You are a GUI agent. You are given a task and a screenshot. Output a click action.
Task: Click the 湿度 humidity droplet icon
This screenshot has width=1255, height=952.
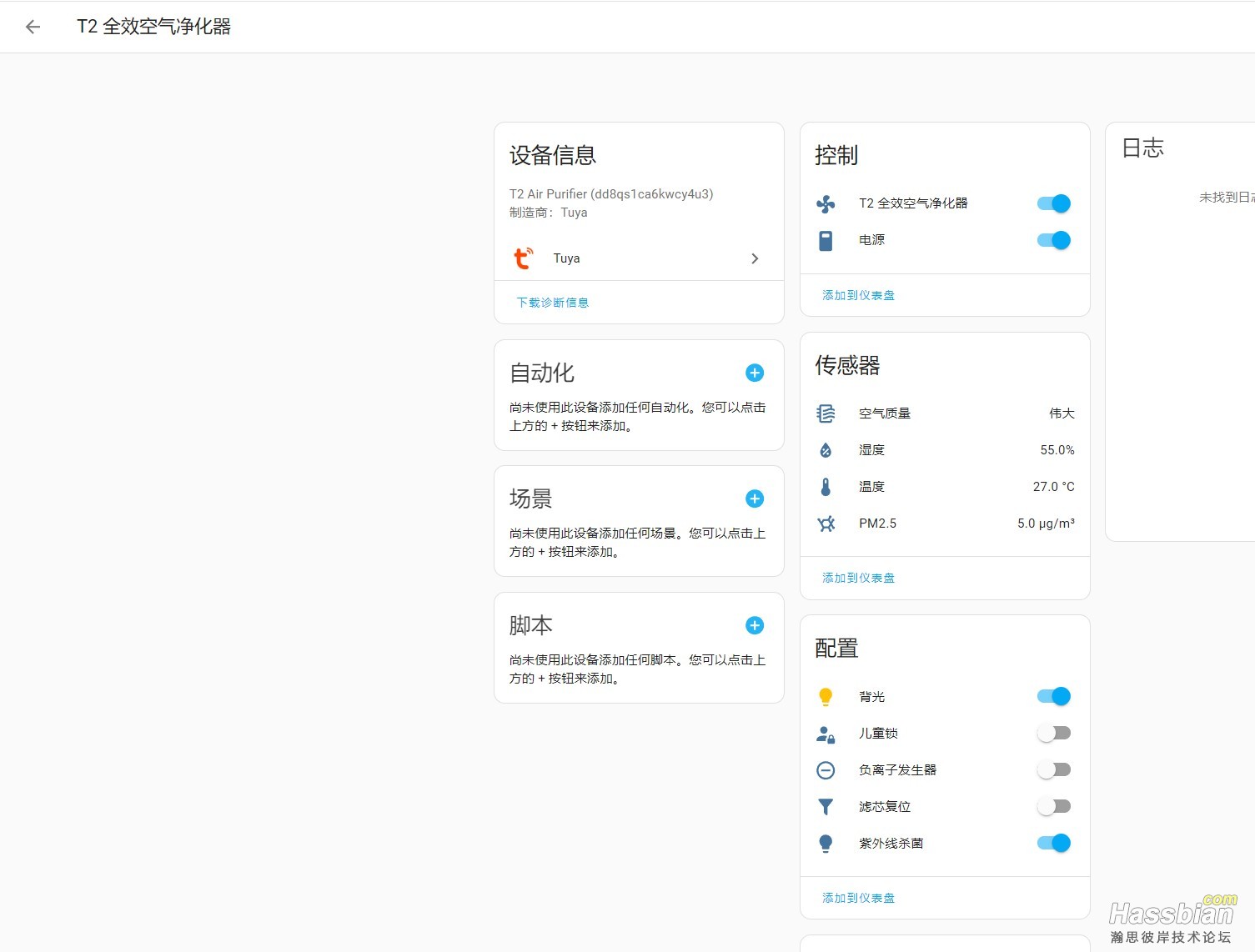point(826,450)
